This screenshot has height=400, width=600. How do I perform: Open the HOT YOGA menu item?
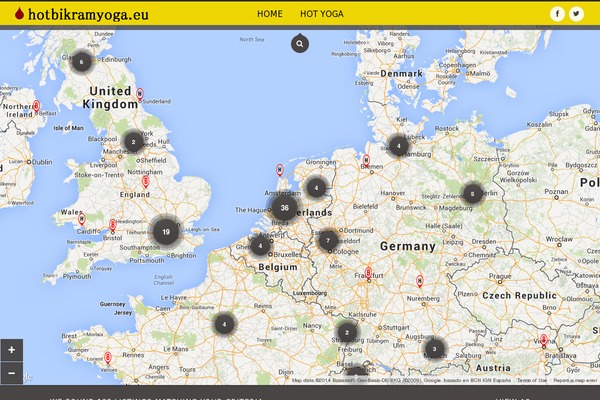coord(322,14)
